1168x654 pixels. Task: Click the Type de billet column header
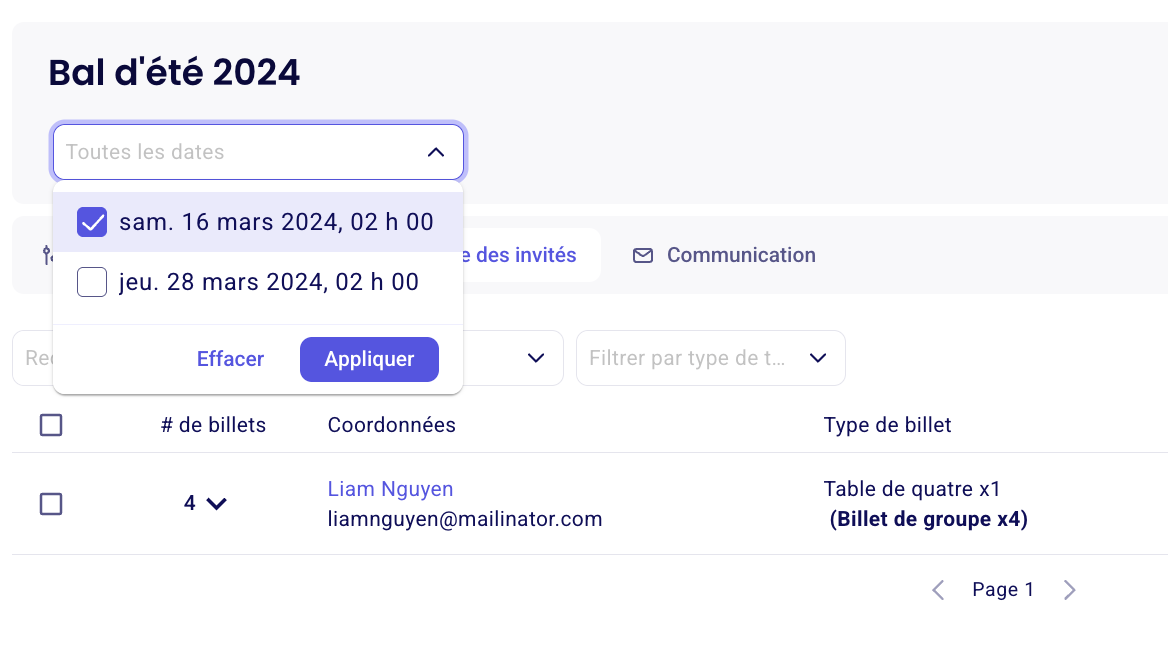point(887,425)
